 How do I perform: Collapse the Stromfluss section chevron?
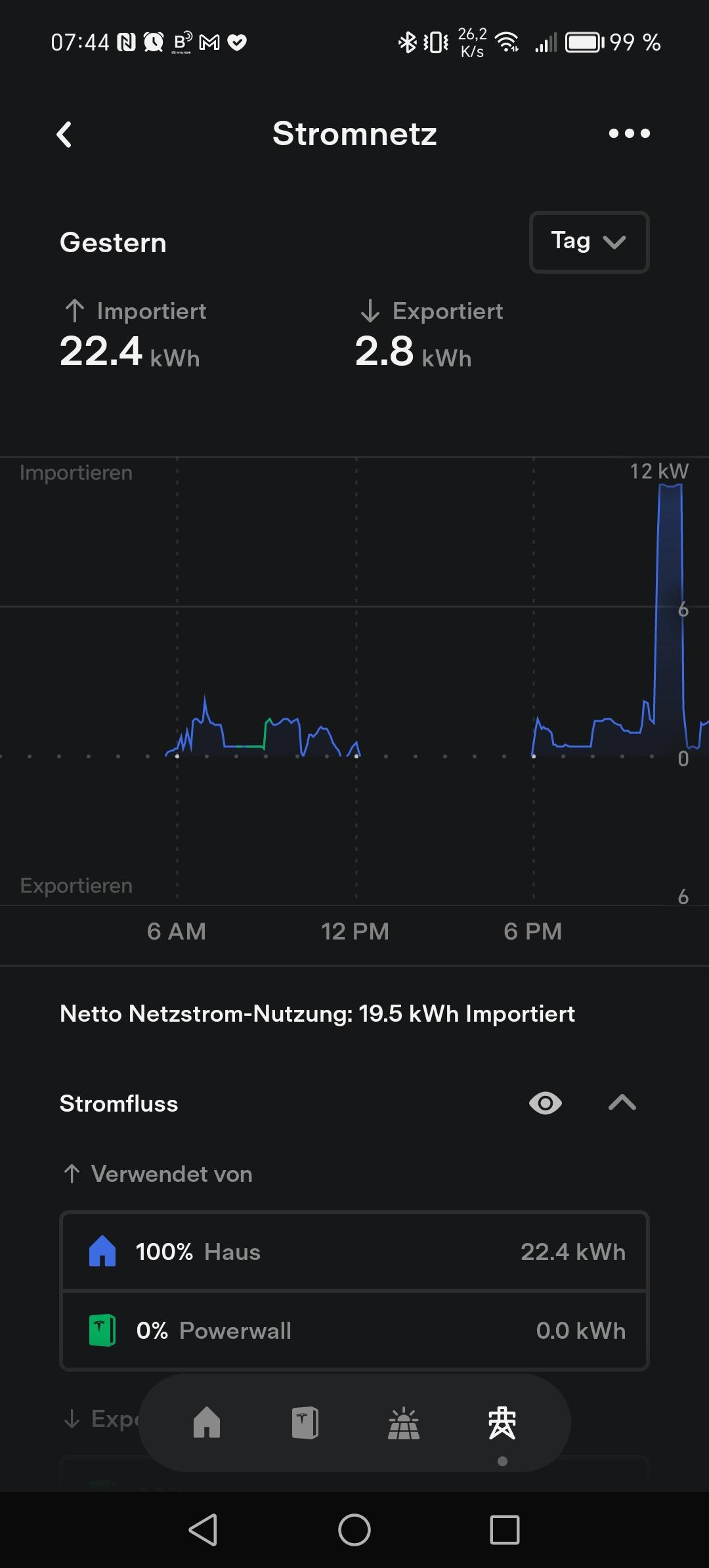click(622, 1103)
